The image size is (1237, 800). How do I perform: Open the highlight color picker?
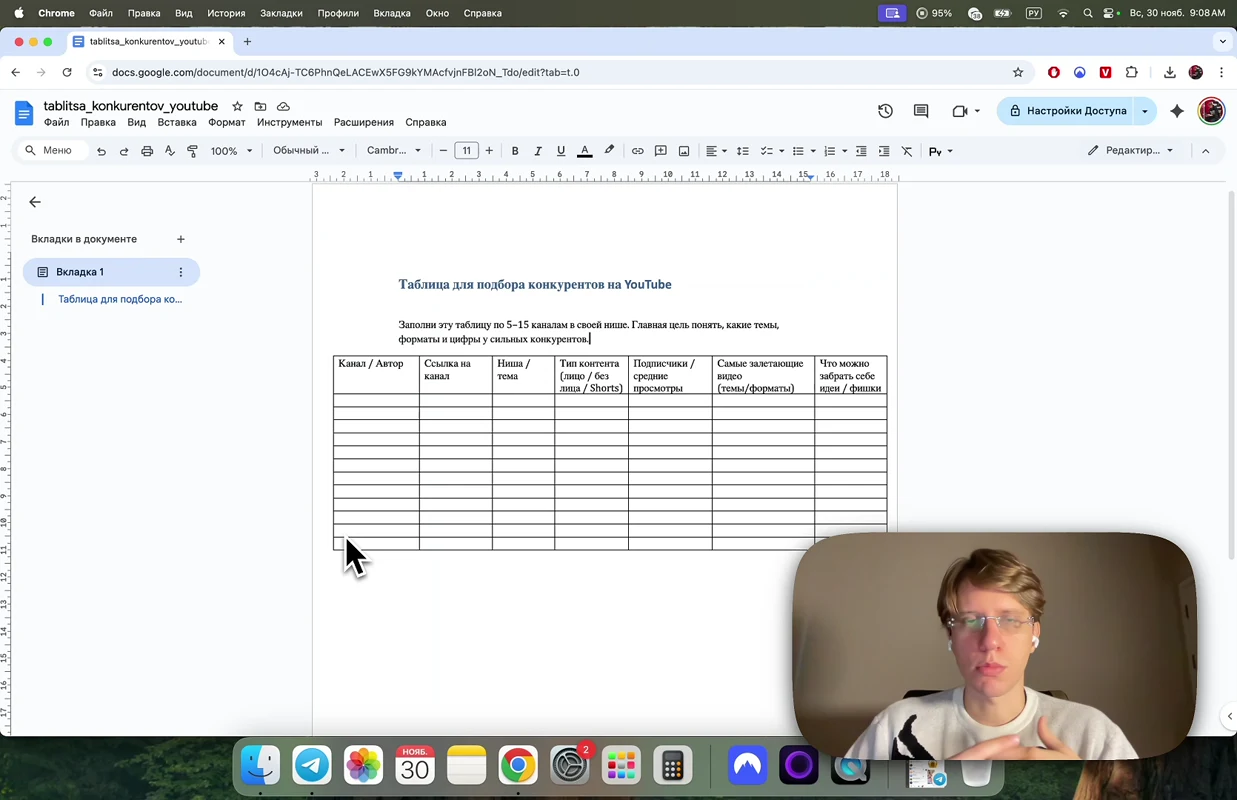[x=609, y=151]
